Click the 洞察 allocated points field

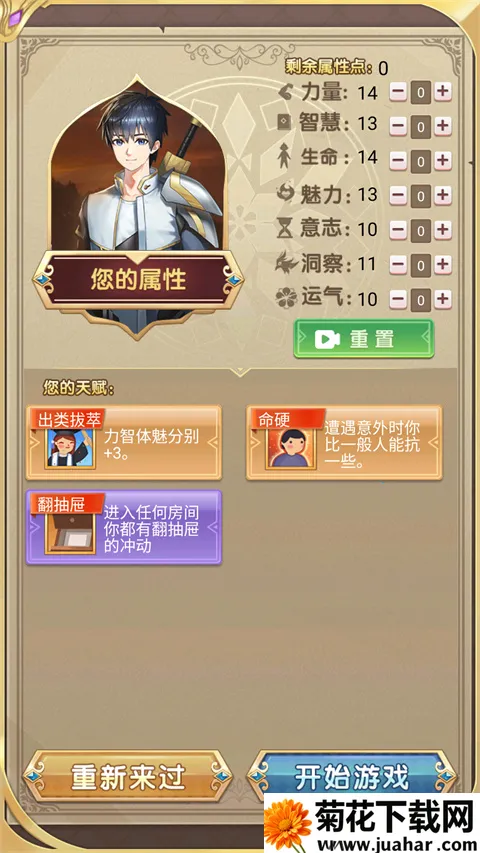click(x=421, y=265)
